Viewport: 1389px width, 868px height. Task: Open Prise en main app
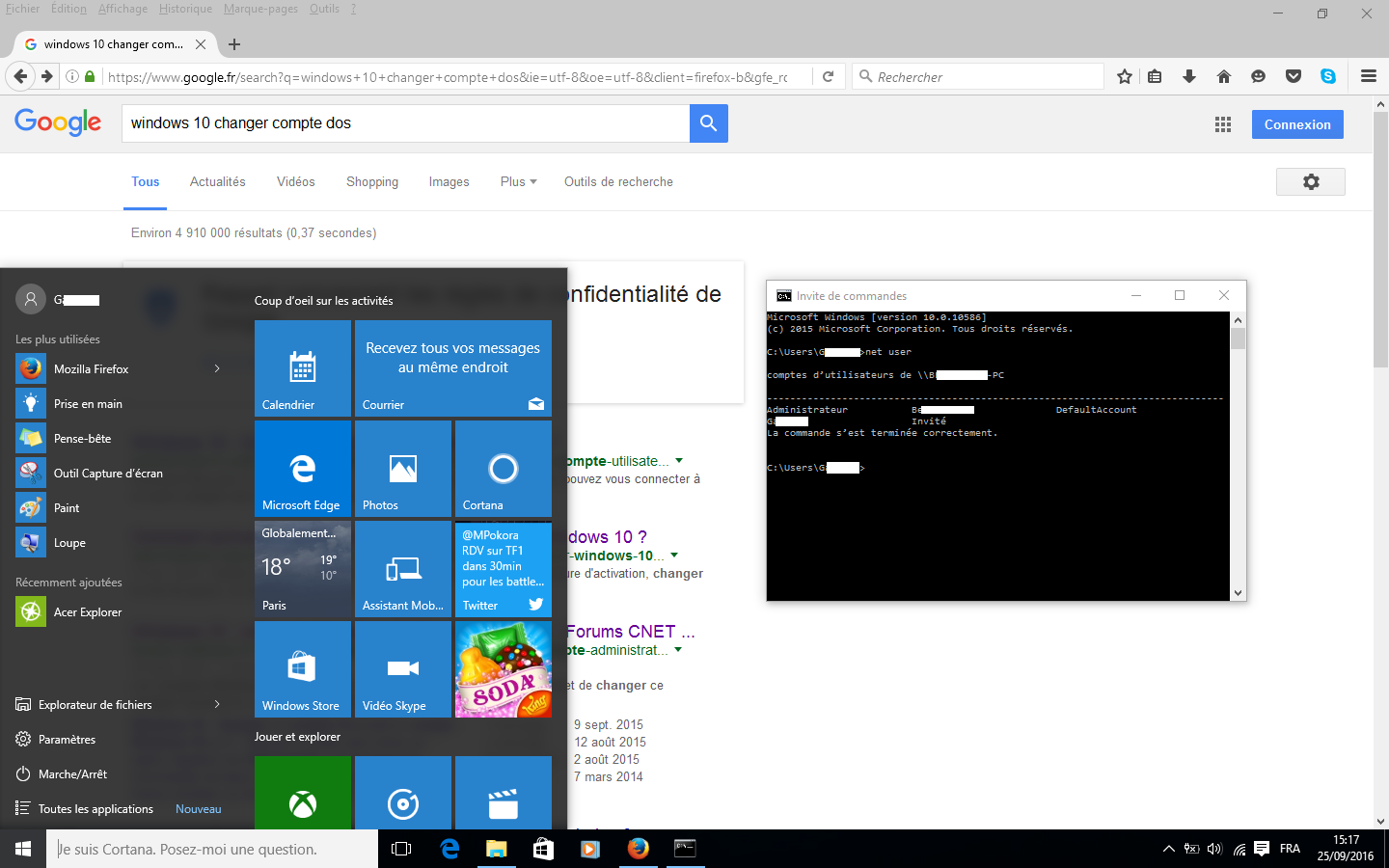(120, 403)
